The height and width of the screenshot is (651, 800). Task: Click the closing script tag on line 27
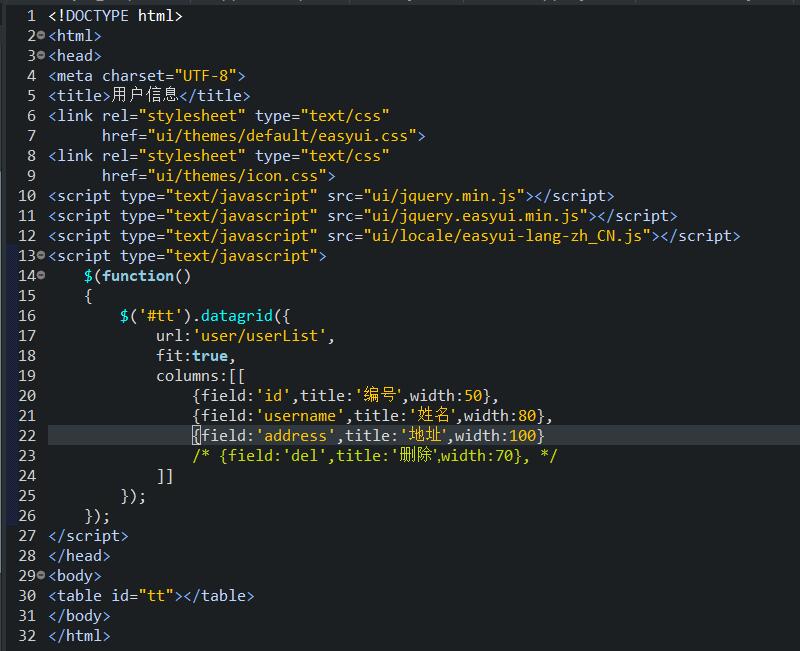click(88, 536)
